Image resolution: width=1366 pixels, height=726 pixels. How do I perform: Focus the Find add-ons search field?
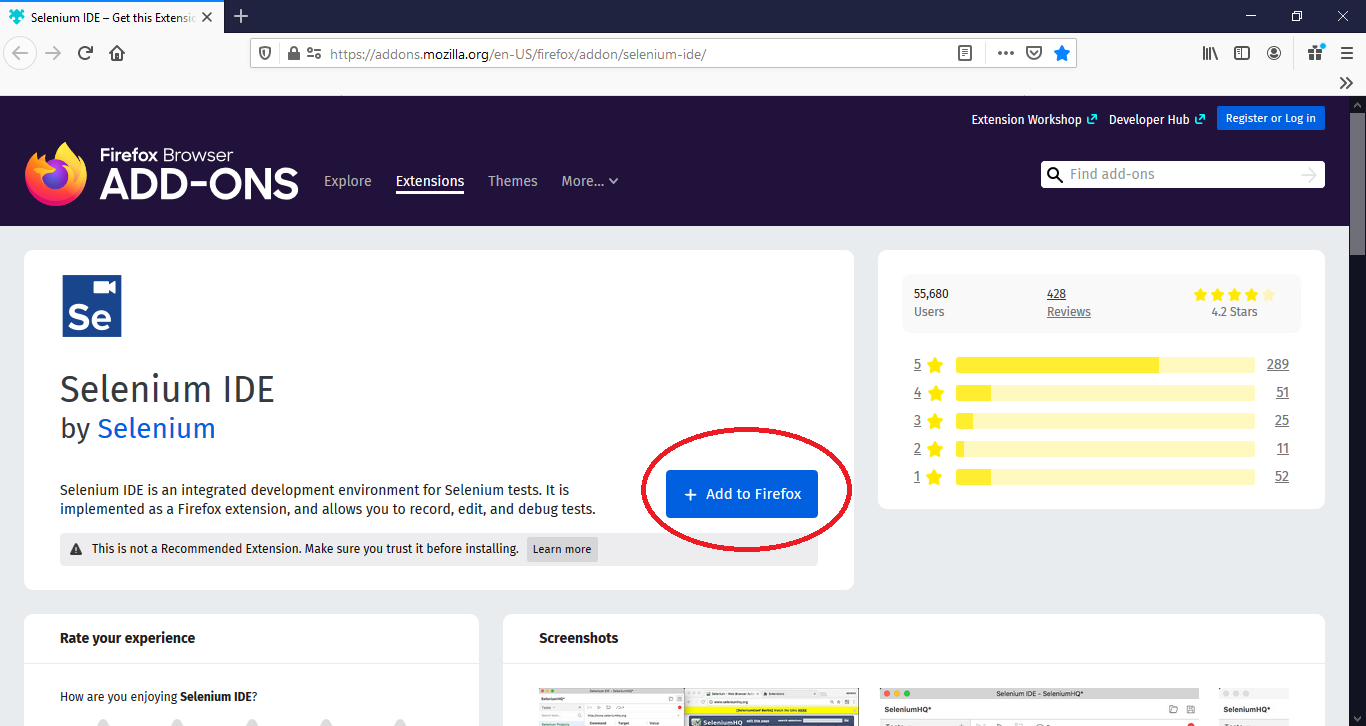[x=1183, y=174]
